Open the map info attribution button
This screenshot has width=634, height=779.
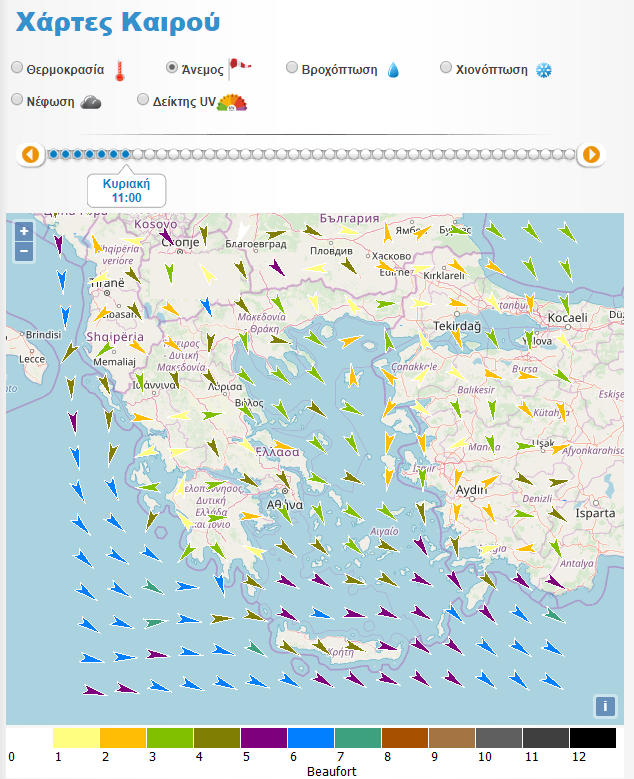coord(604,706)
